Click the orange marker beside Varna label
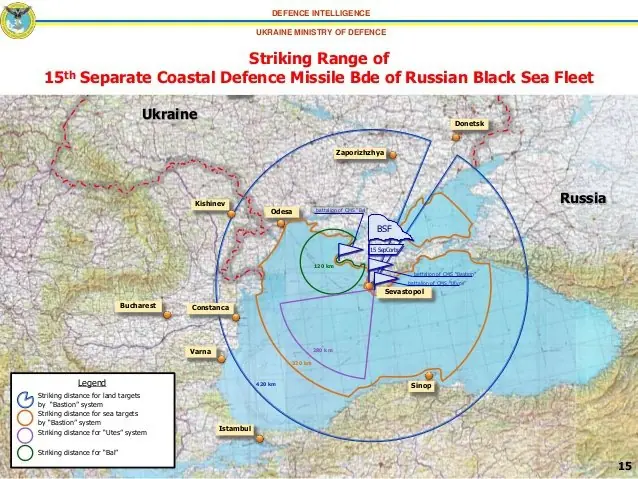This screenshot has height=479, width=638. pos(221,359)
